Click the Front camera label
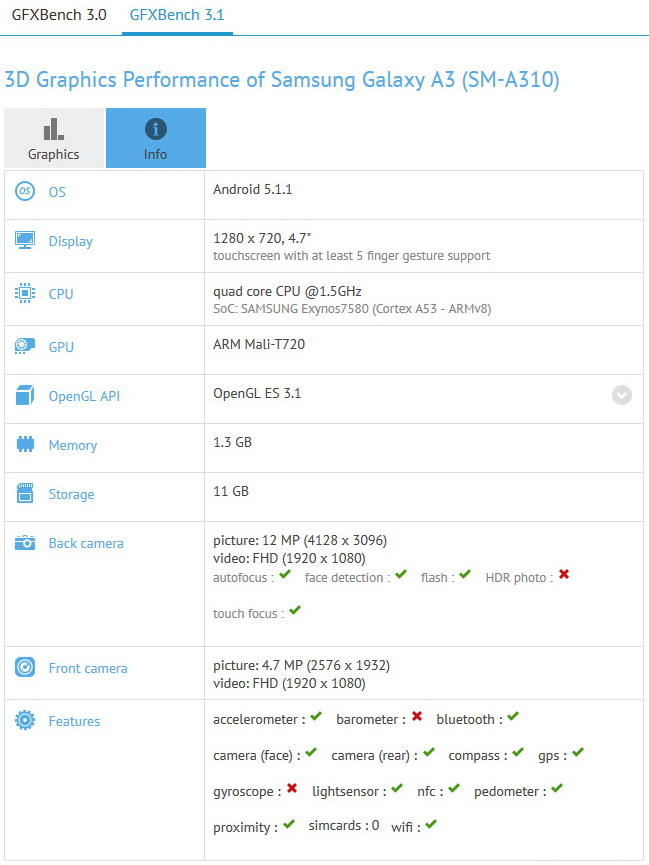This screenshot has height=865, width=649. coord(88,668)
